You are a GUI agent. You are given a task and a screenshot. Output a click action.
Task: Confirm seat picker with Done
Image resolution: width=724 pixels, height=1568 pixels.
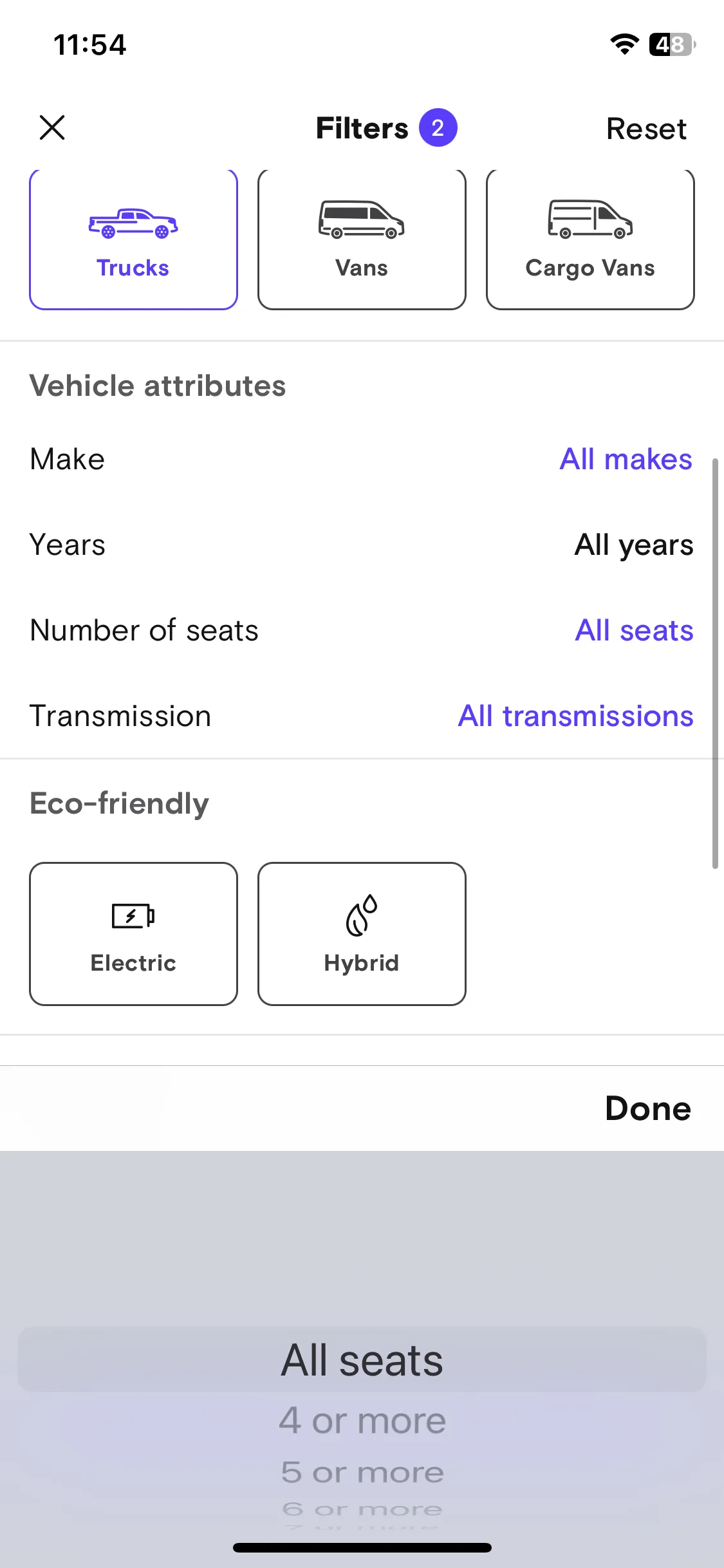point(648,1108)
